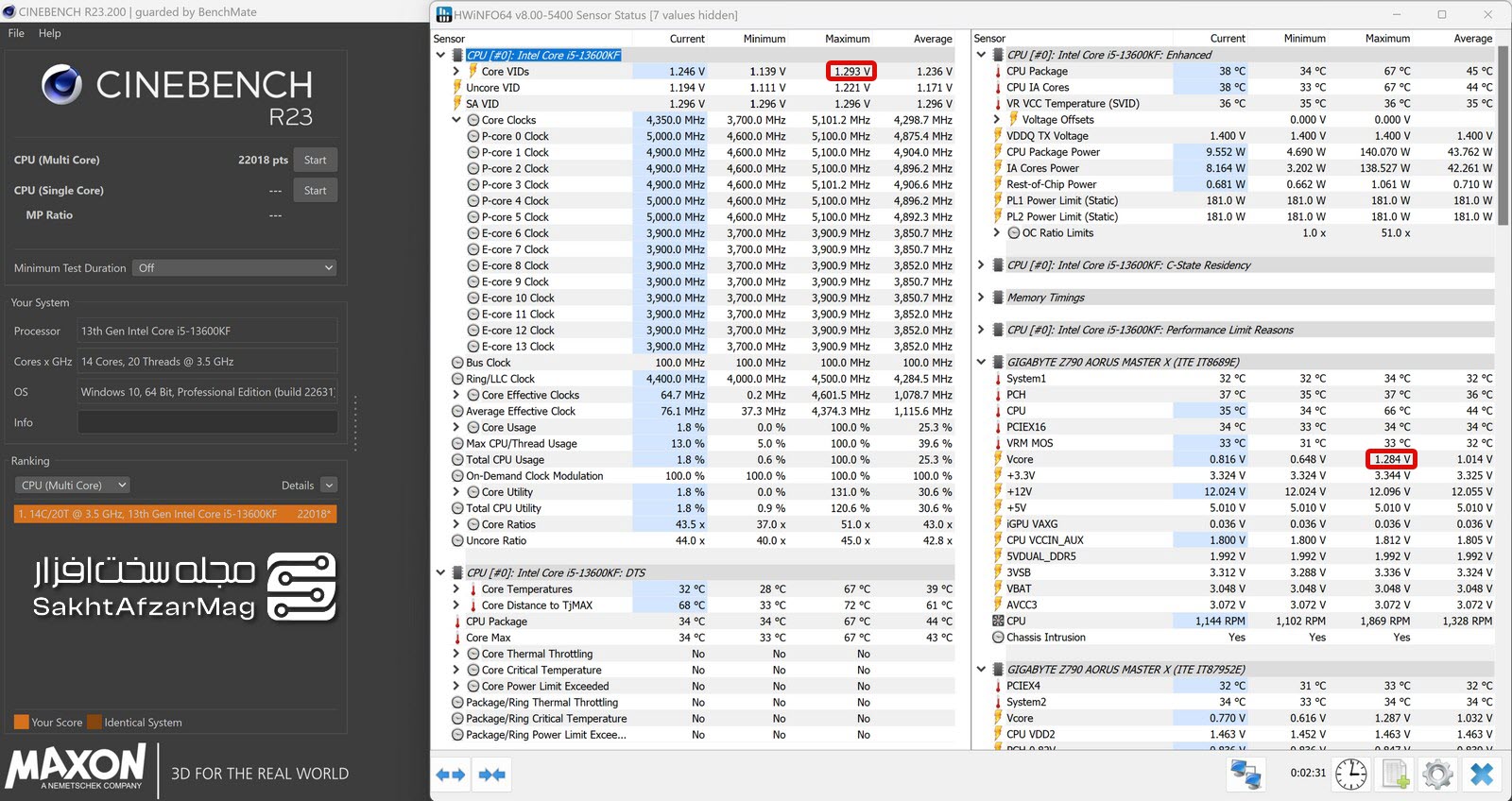Open the File menu in Cinebench
Screen dimensions: 1512x801
[x=16, y=33]
